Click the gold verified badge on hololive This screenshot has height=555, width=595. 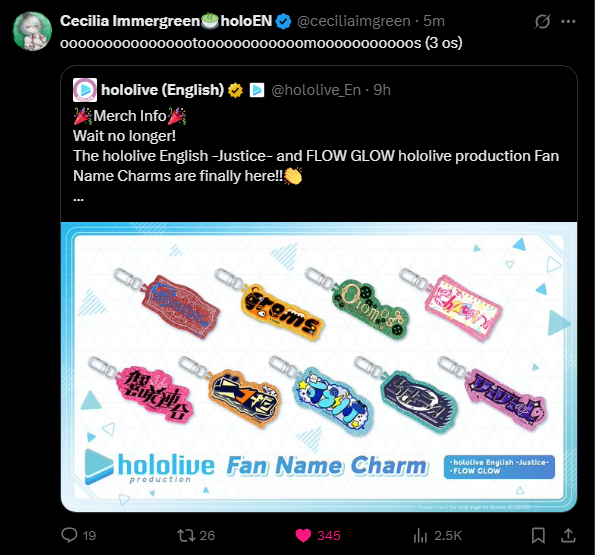pyautogui.click(x=235, y=90)
